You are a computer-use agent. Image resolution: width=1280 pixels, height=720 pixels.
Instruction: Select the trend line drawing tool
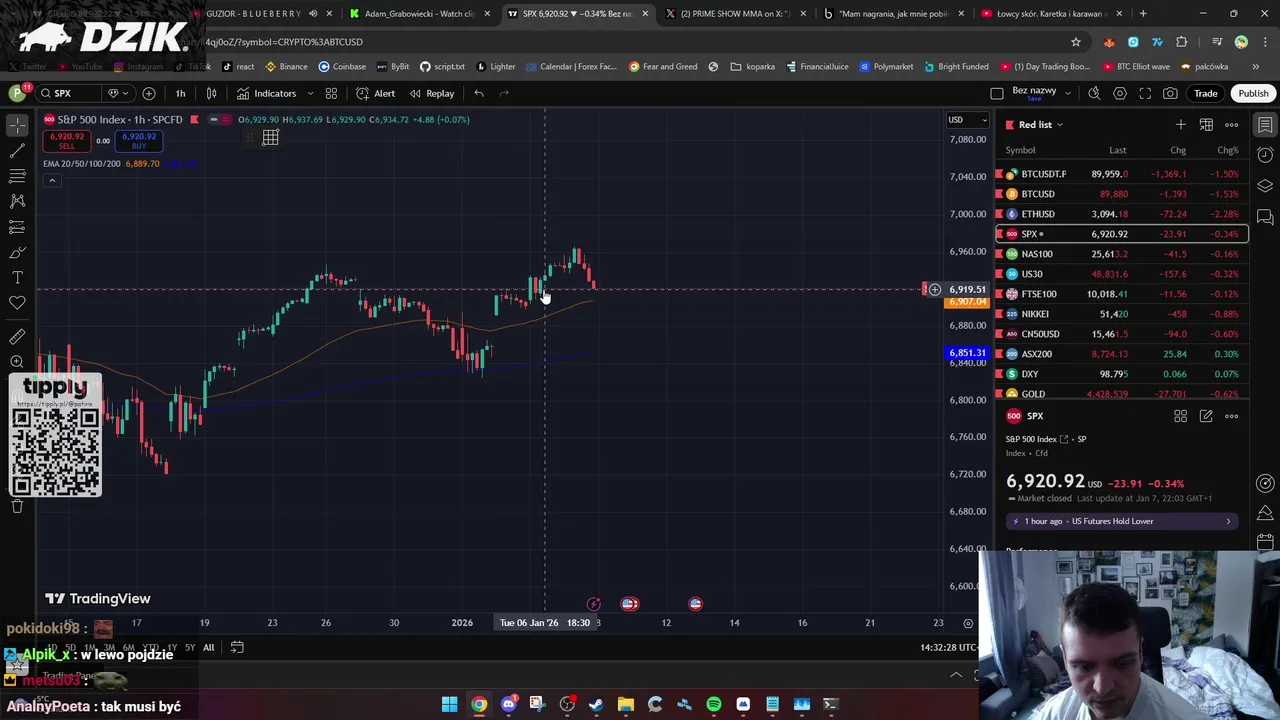pos(17,151)
